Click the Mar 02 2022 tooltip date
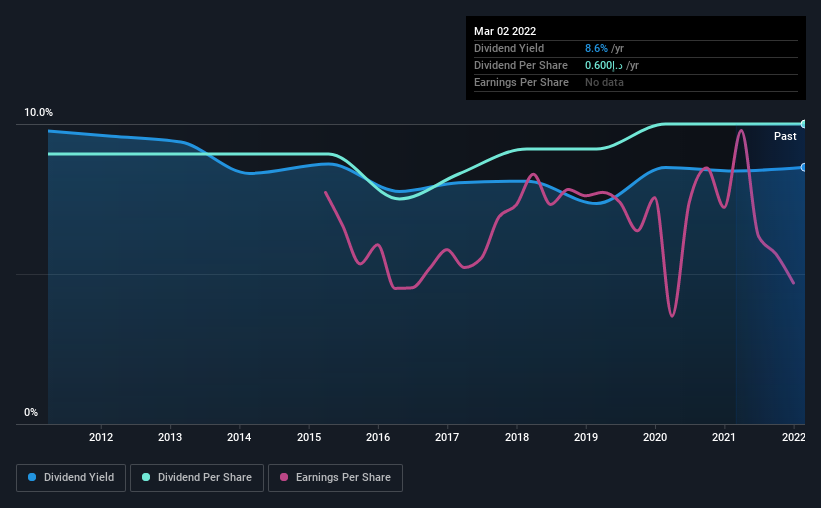The image size is (821, 508). tap(505, 31)
